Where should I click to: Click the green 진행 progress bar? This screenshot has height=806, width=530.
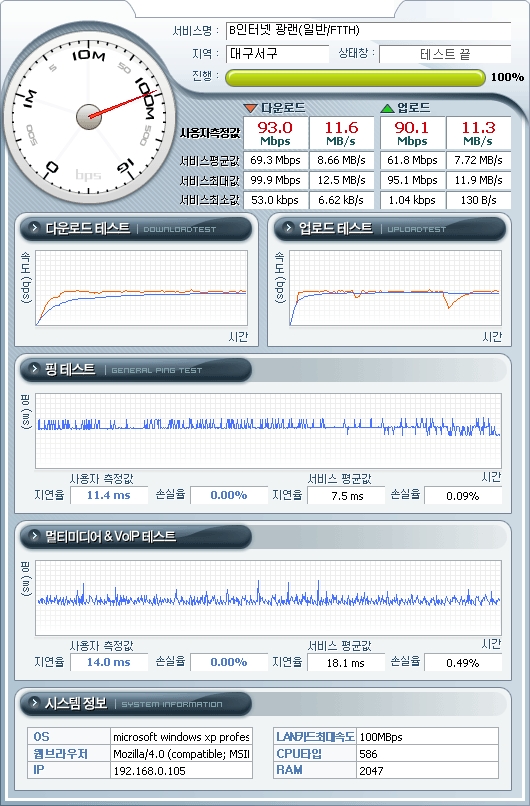coord(355,78)
